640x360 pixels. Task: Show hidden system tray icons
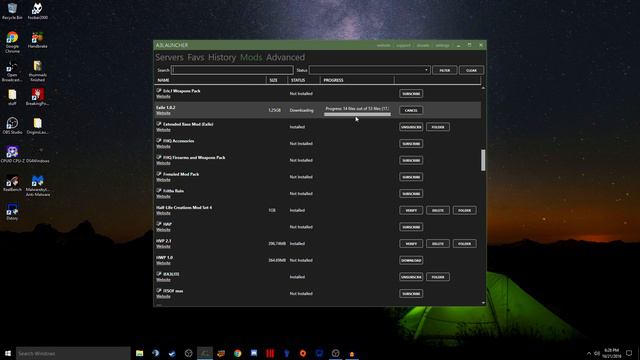pos(589,353)
